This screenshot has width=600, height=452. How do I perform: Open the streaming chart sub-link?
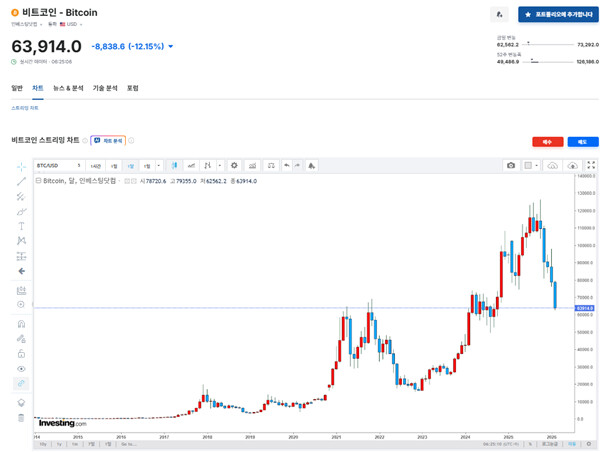(x=25, y=108)
